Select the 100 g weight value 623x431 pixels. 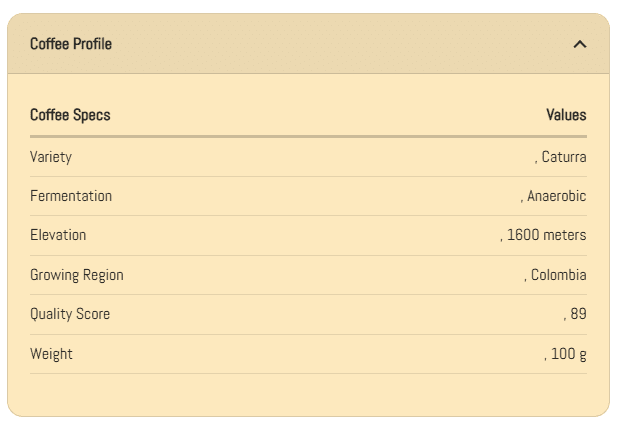coord(569,354)
